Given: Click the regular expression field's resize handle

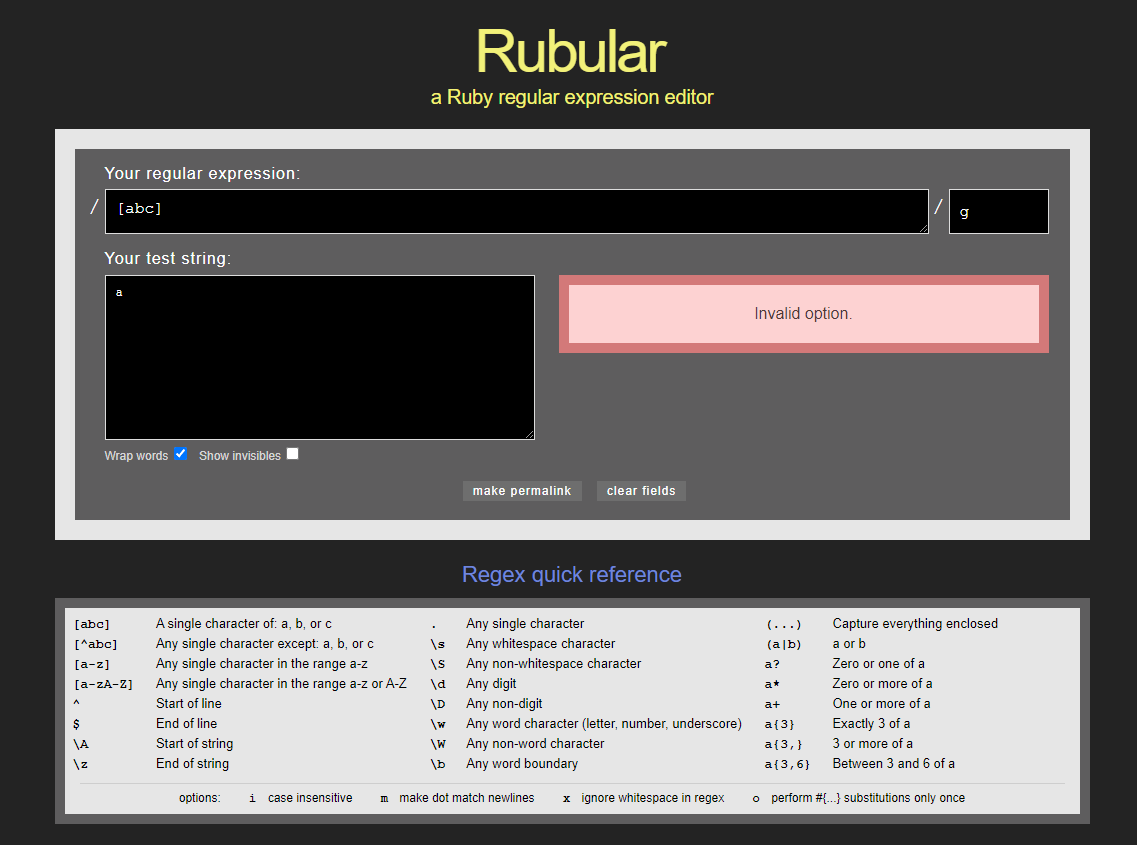Looking at the screenshot, I should [x=923, y=228].
